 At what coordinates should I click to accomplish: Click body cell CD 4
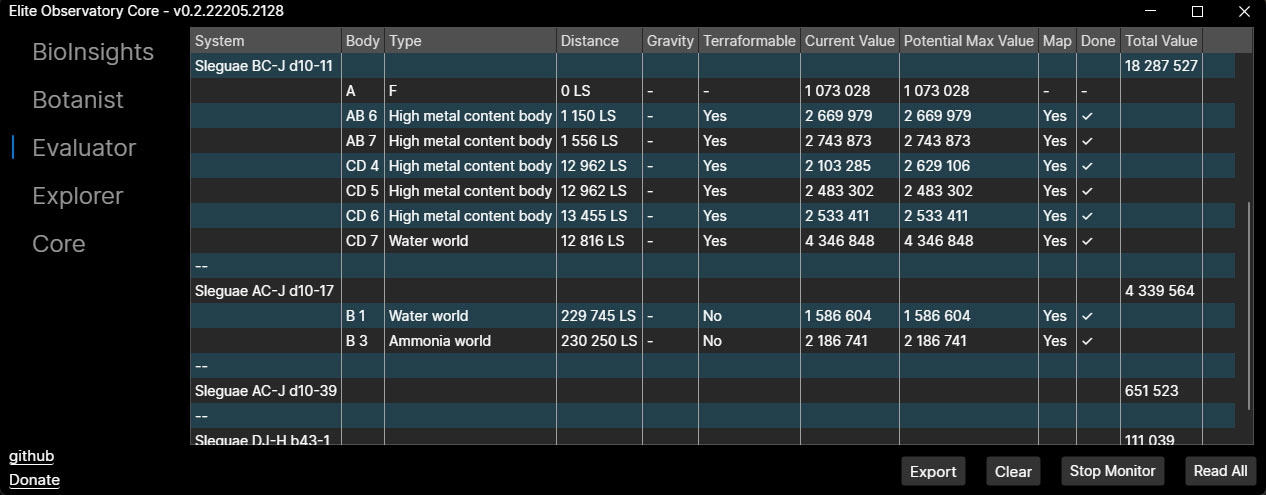pyautogui.click(x=363, y=166)
